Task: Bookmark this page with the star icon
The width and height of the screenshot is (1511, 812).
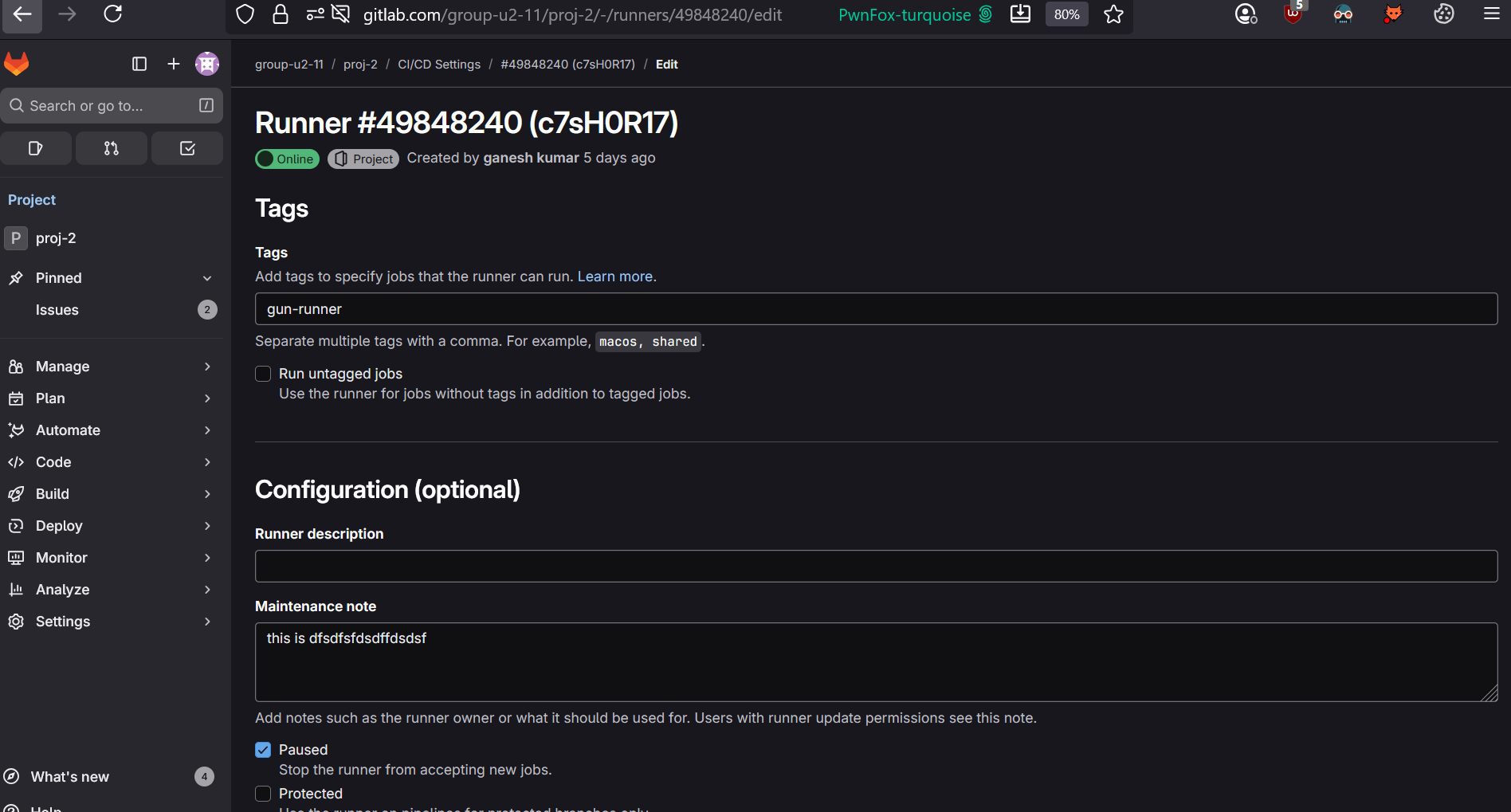Action: coord(1113,14)
